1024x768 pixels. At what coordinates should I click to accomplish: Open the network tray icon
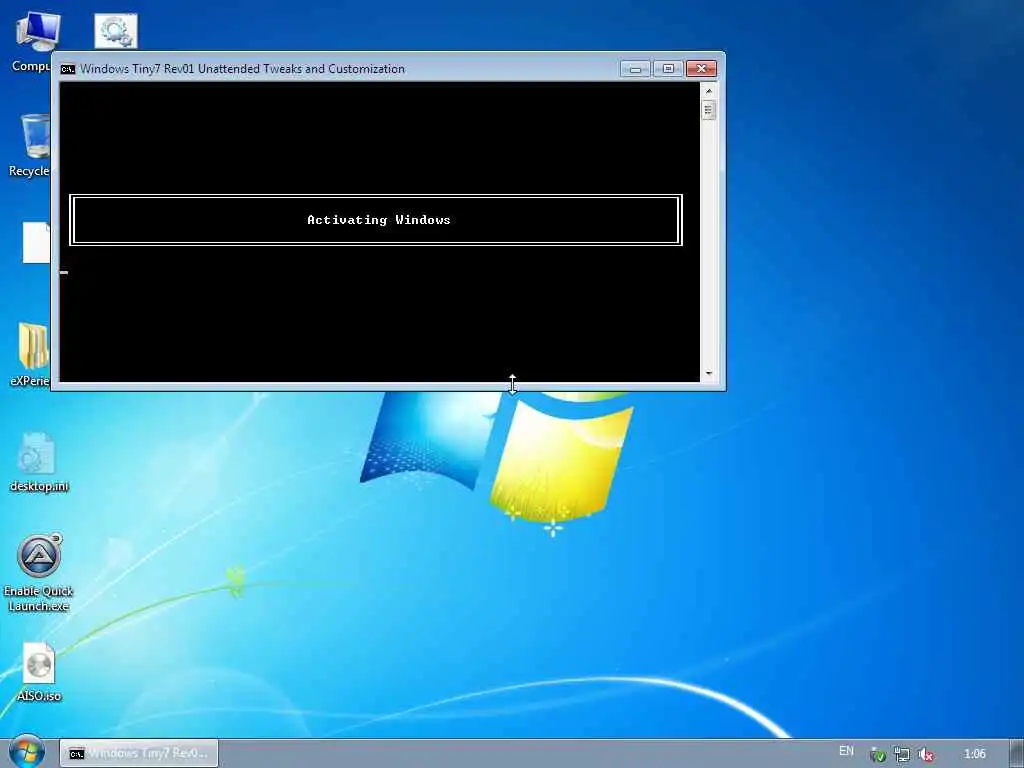(902, 754)
